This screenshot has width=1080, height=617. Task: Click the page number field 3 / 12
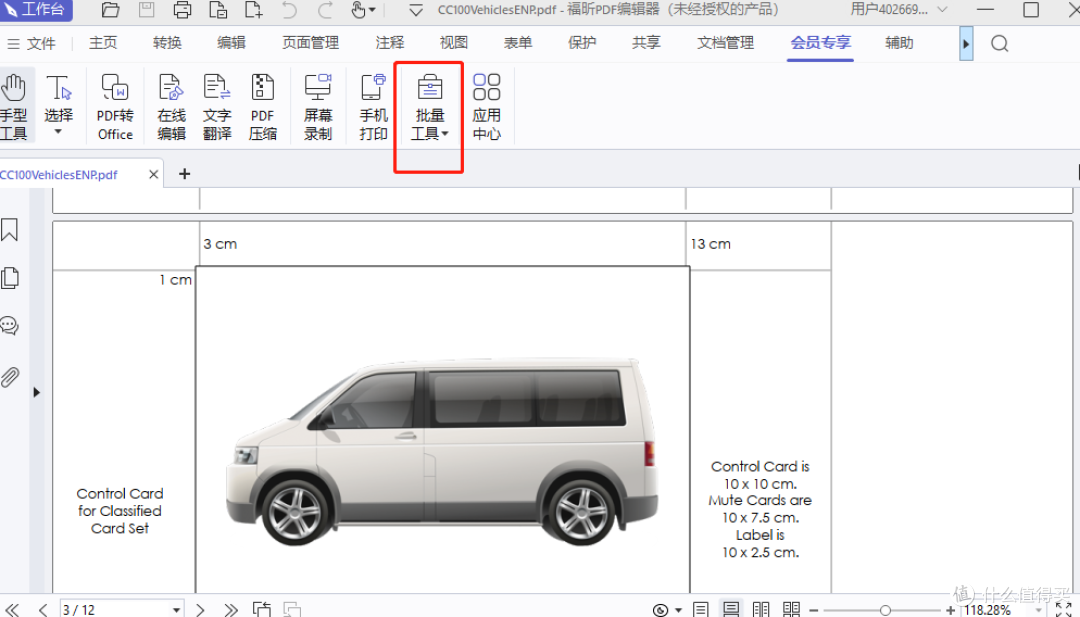coord(114,609)
